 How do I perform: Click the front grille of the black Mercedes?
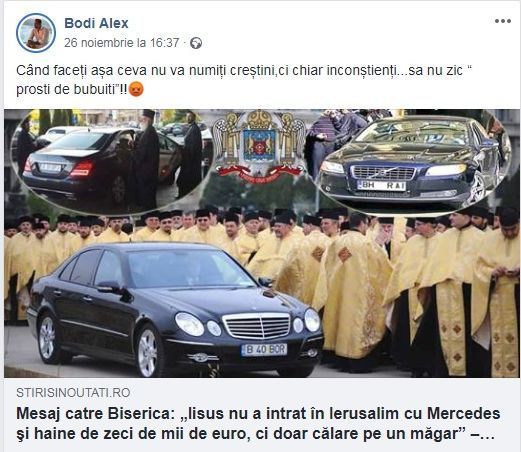pos(257,325)
